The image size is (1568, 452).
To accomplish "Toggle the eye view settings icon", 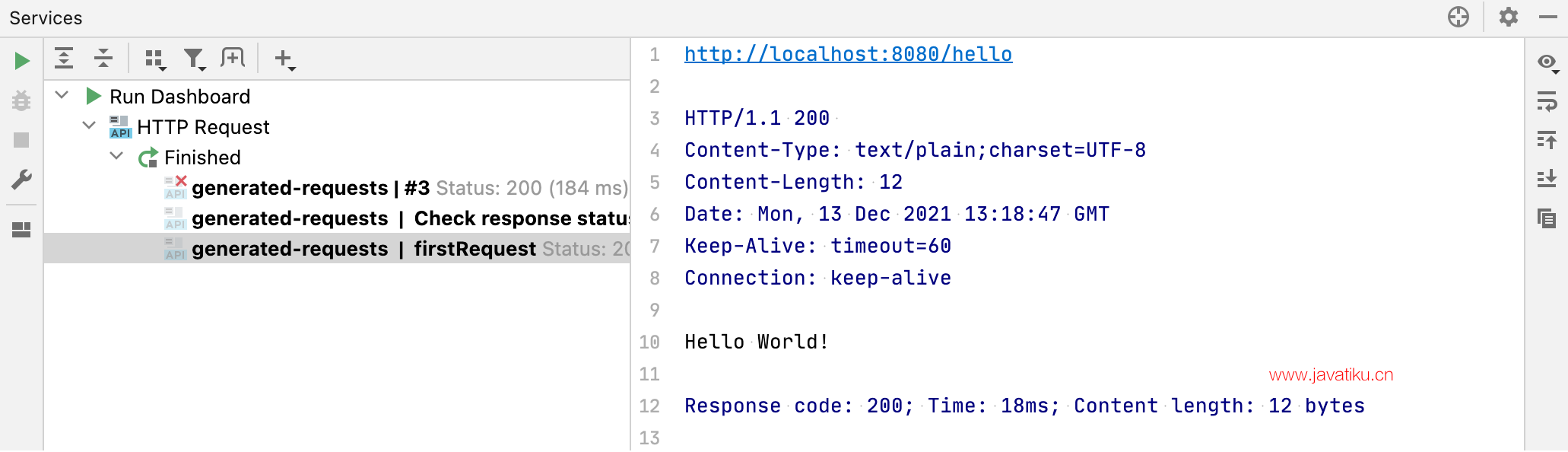I will [x=1547, y=62].
